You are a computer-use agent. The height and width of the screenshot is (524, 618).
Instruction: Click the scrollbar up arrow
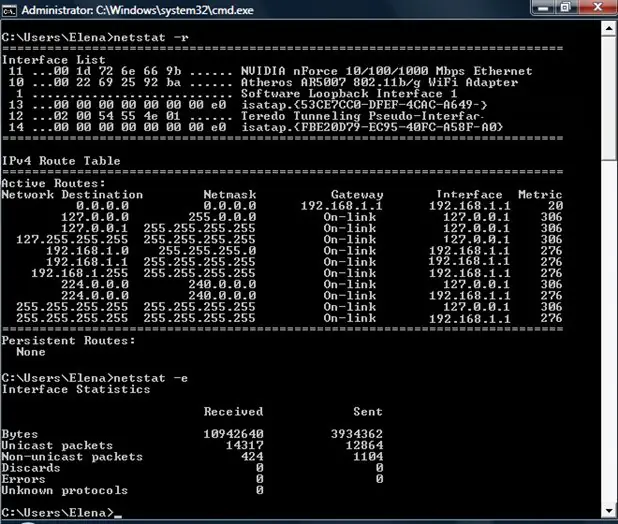pyautogui.click(x=609, y=28)
